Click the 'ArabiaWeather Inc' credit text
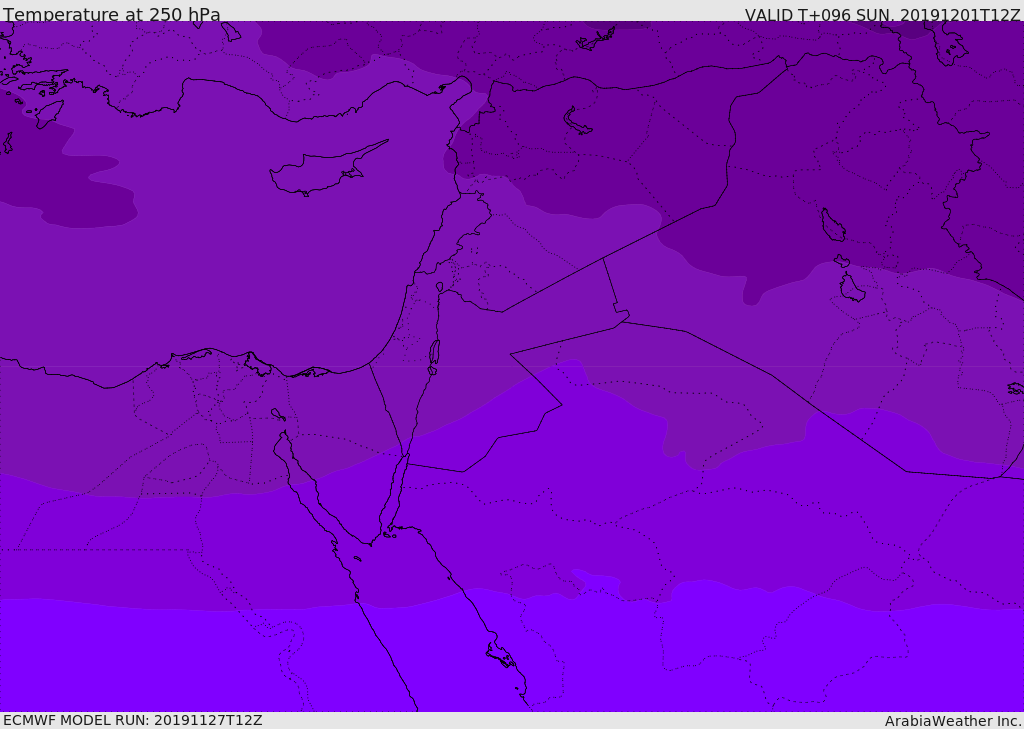The width and height of the screenshot is (1024, 729). (x=953, y=721)
